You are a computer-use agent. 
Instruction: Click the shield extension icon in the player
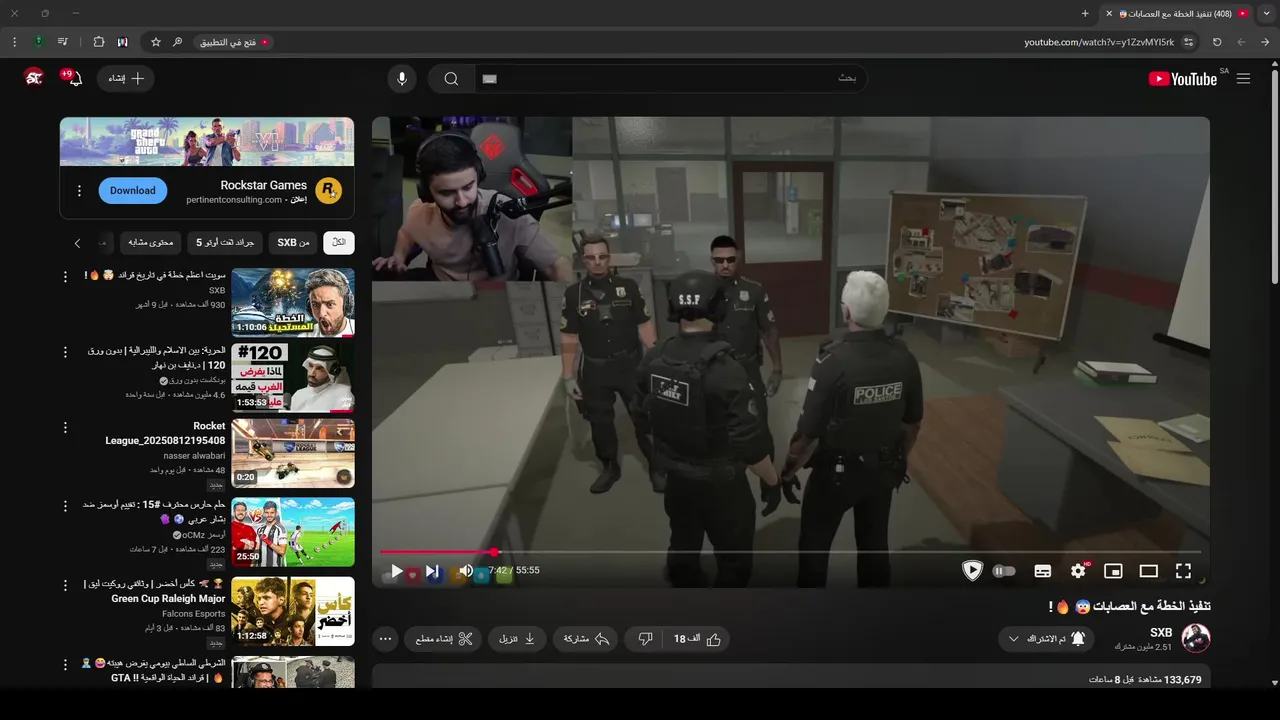click(x=972, y=571)
